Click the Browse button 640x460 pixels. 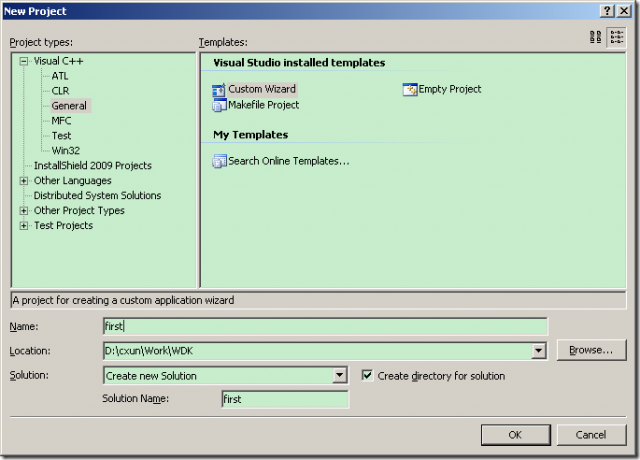tap(591, 350)
